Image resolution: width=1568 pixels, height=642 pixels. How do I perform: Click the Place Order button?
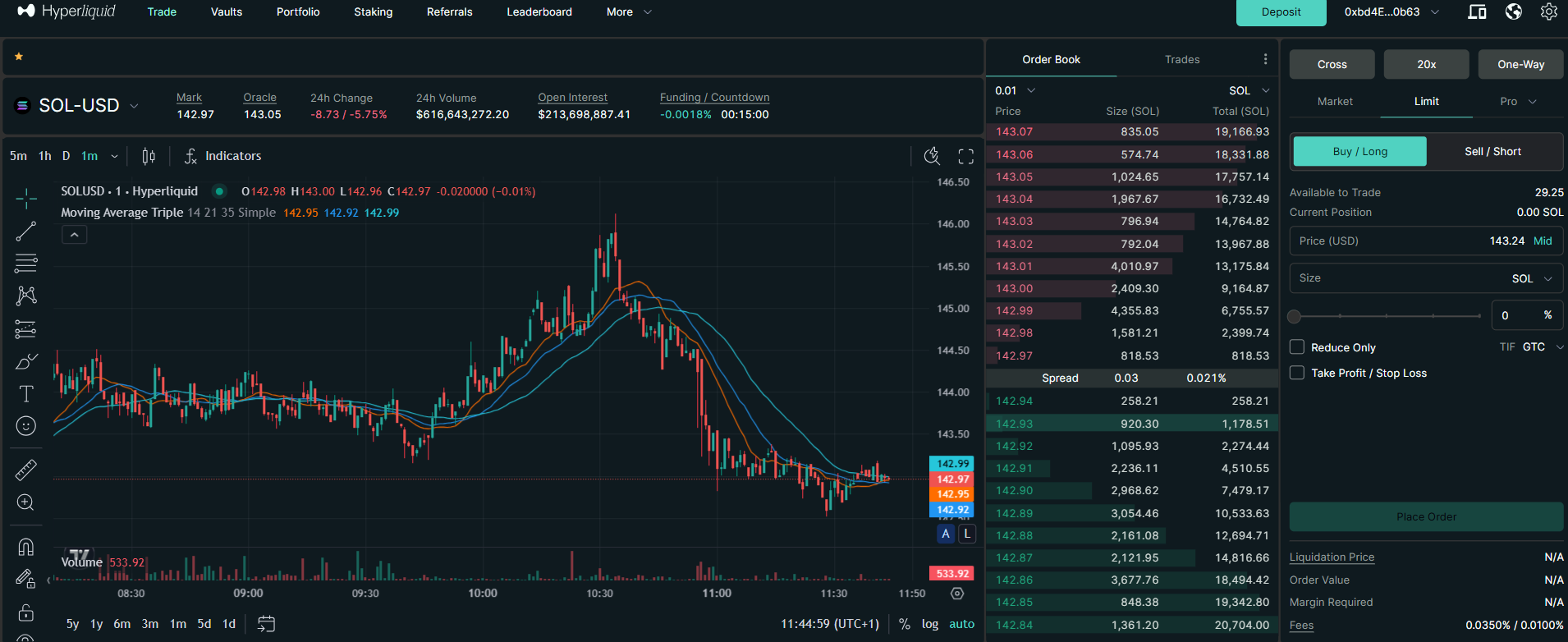point(1426,516)
